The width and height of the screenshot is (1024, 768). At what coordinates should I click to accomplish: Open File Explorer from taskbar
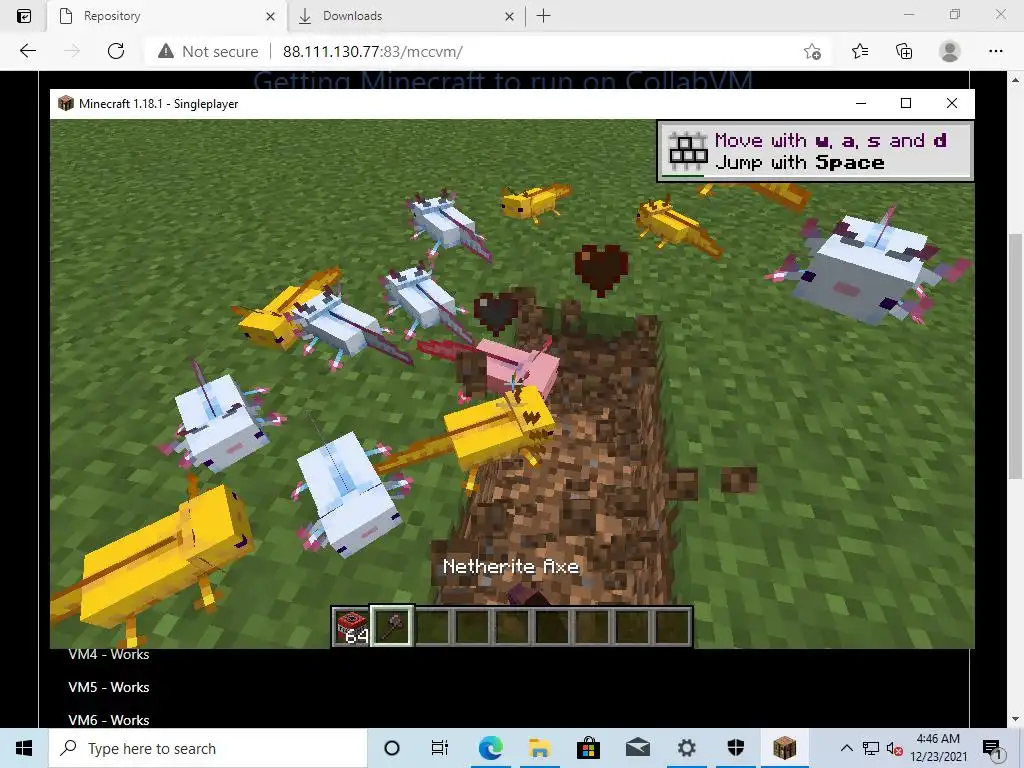(539, 748)
